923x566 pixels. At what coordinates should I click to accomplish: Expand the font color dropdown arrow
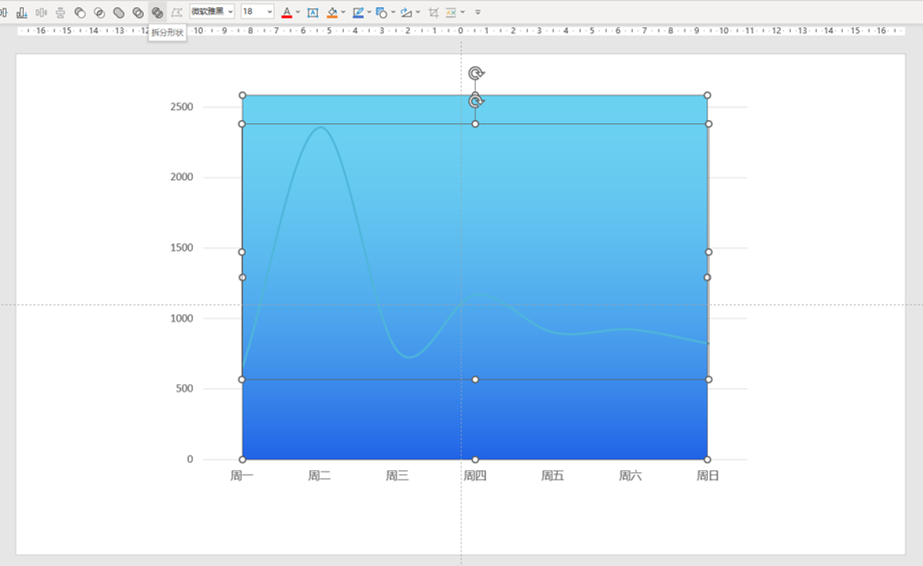pos(298,12)
